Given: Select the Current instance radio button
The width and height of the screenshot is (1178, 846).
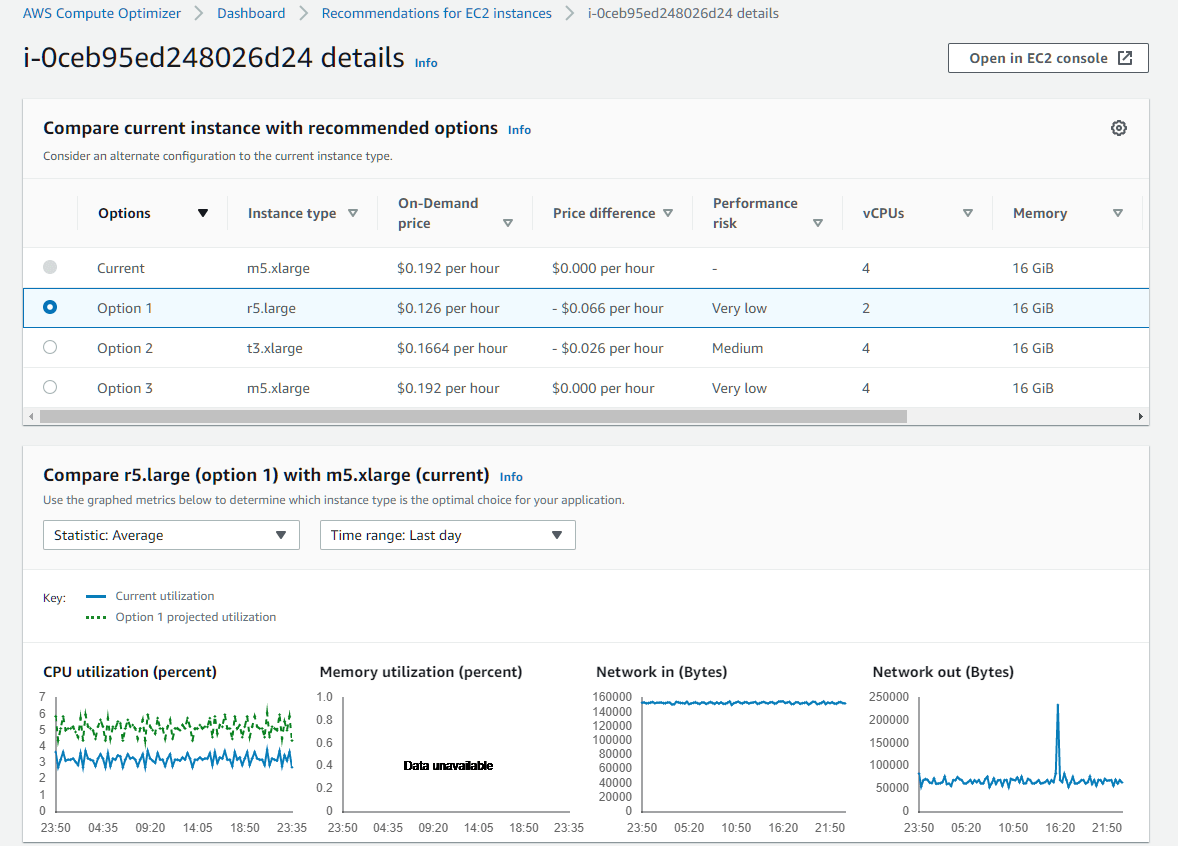Looking at the screenshot, I should tap(50, 267).
